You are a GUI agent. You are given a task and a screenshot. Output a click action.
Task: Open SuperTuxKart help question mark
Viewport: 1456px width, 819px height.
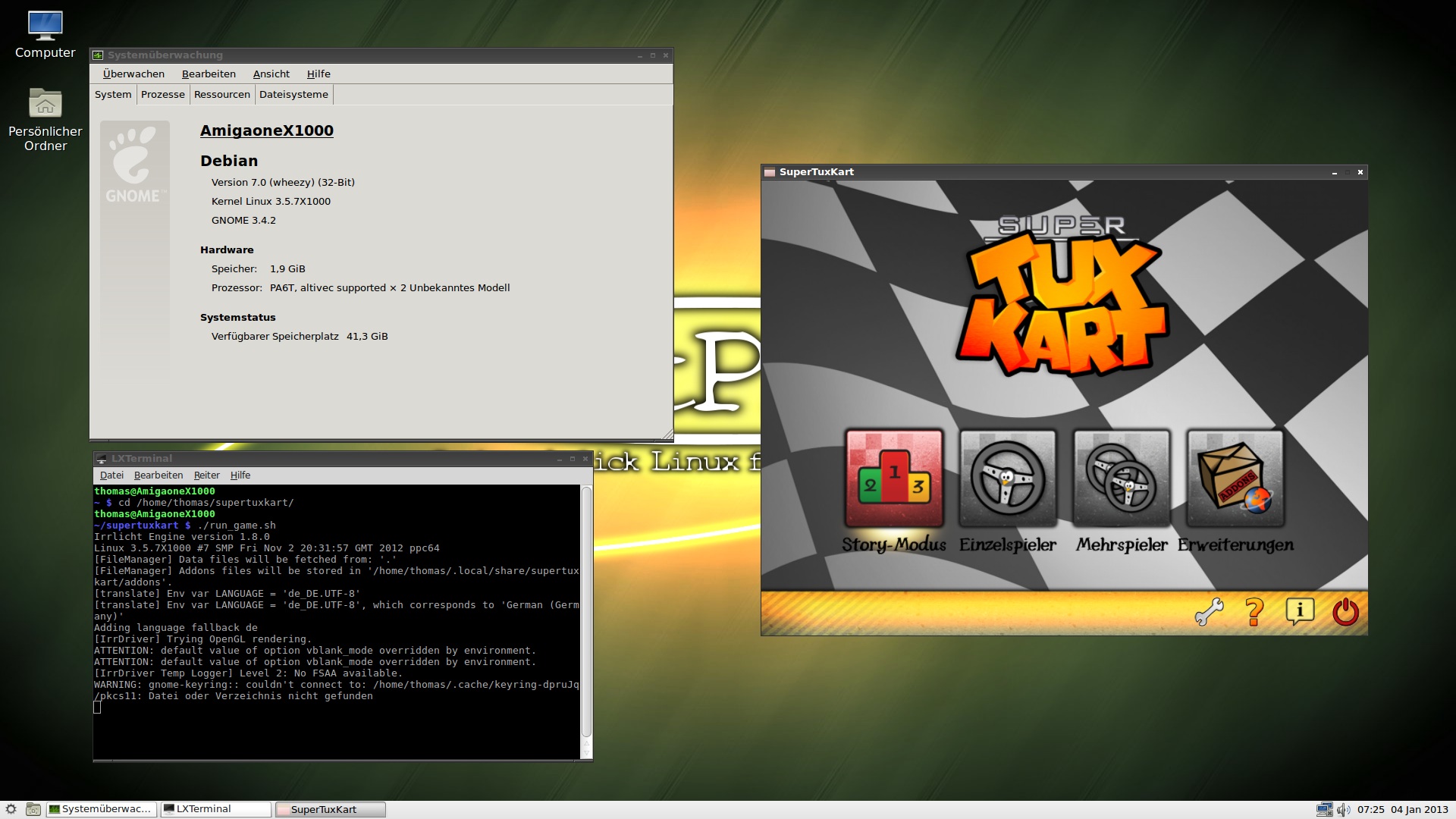(x=1254, y=611)
